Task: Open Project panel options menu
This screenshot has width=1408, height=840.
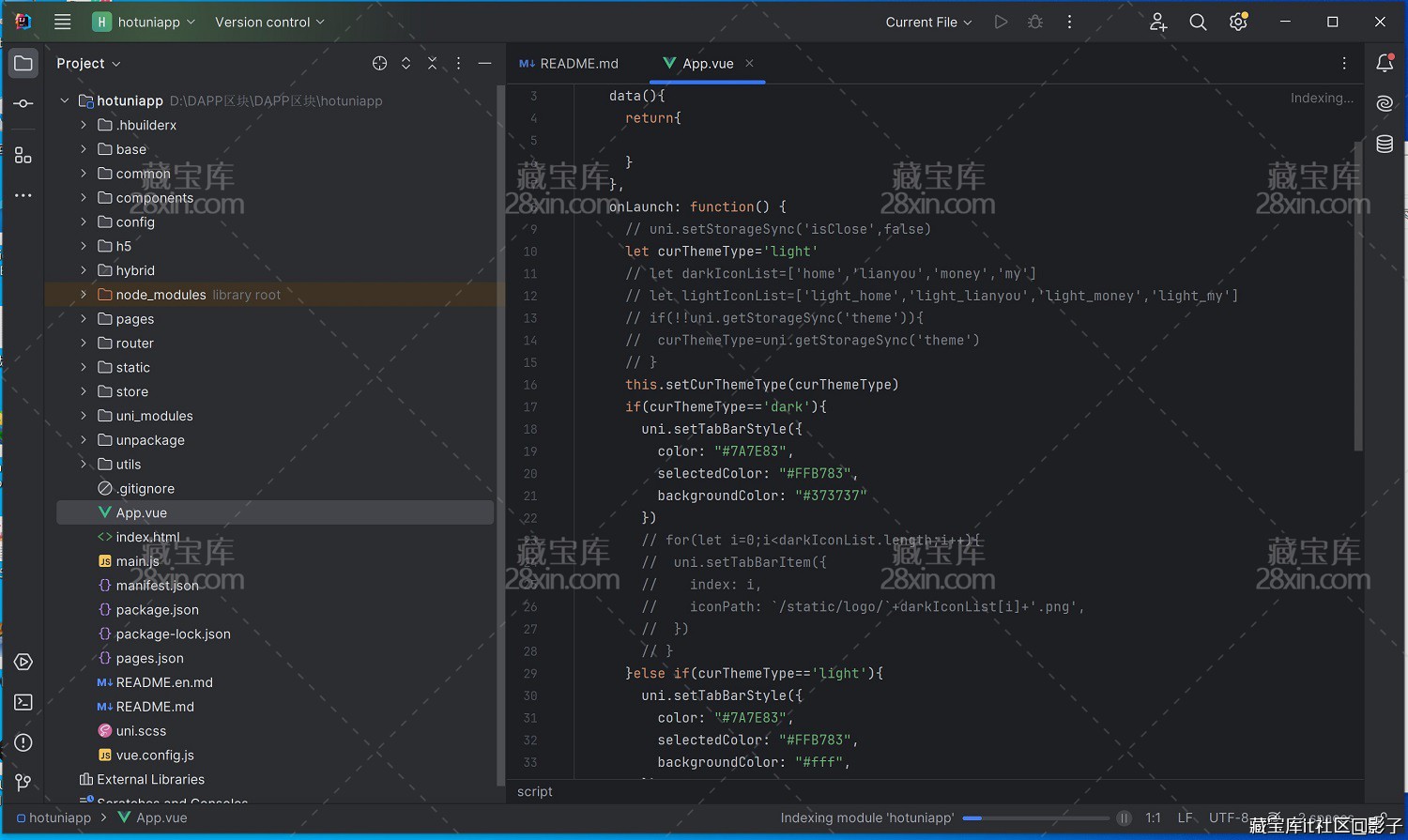Action: point(458,63)
